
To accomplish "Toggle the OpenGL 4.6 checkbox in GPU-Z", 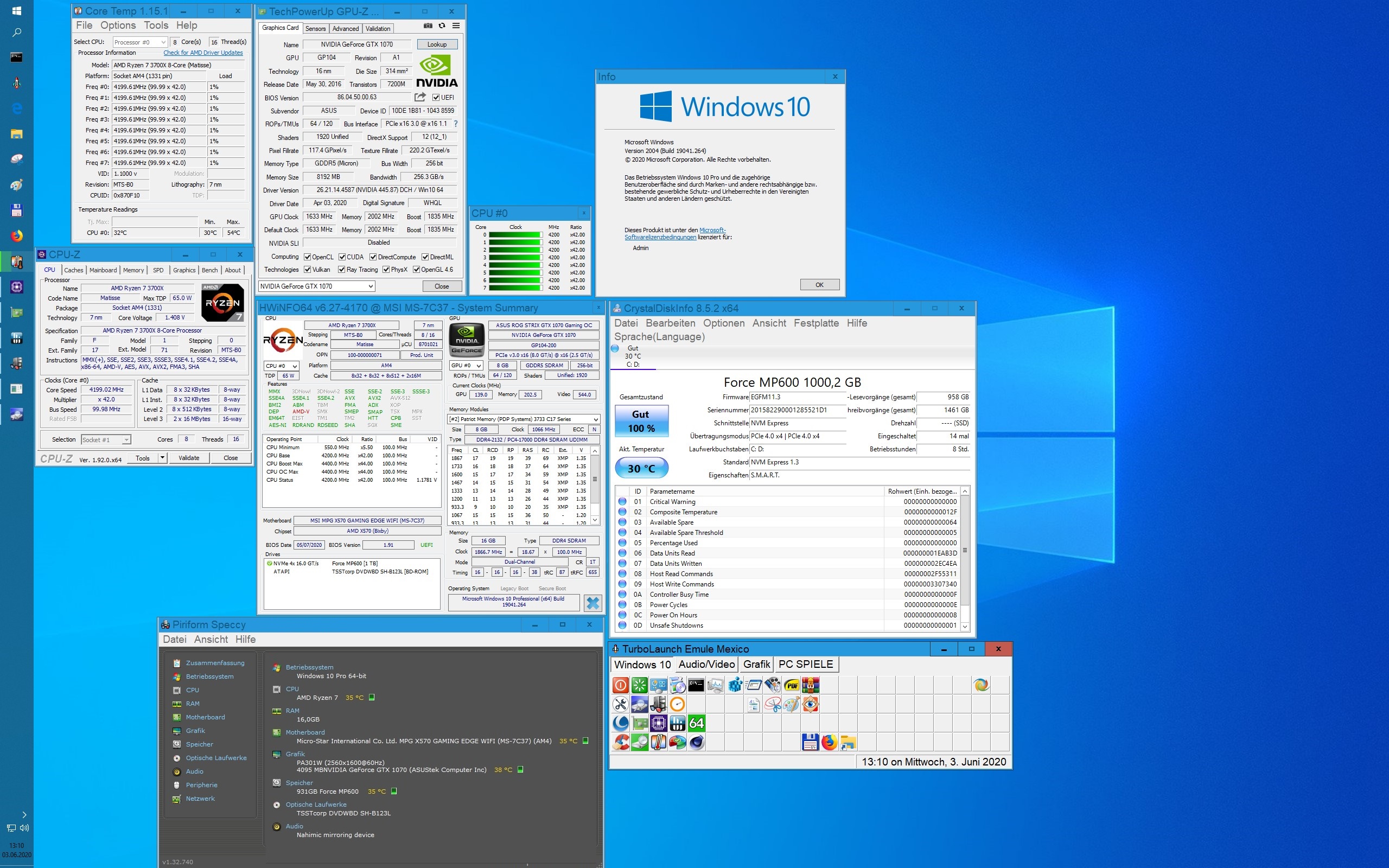I will (417, 270).
